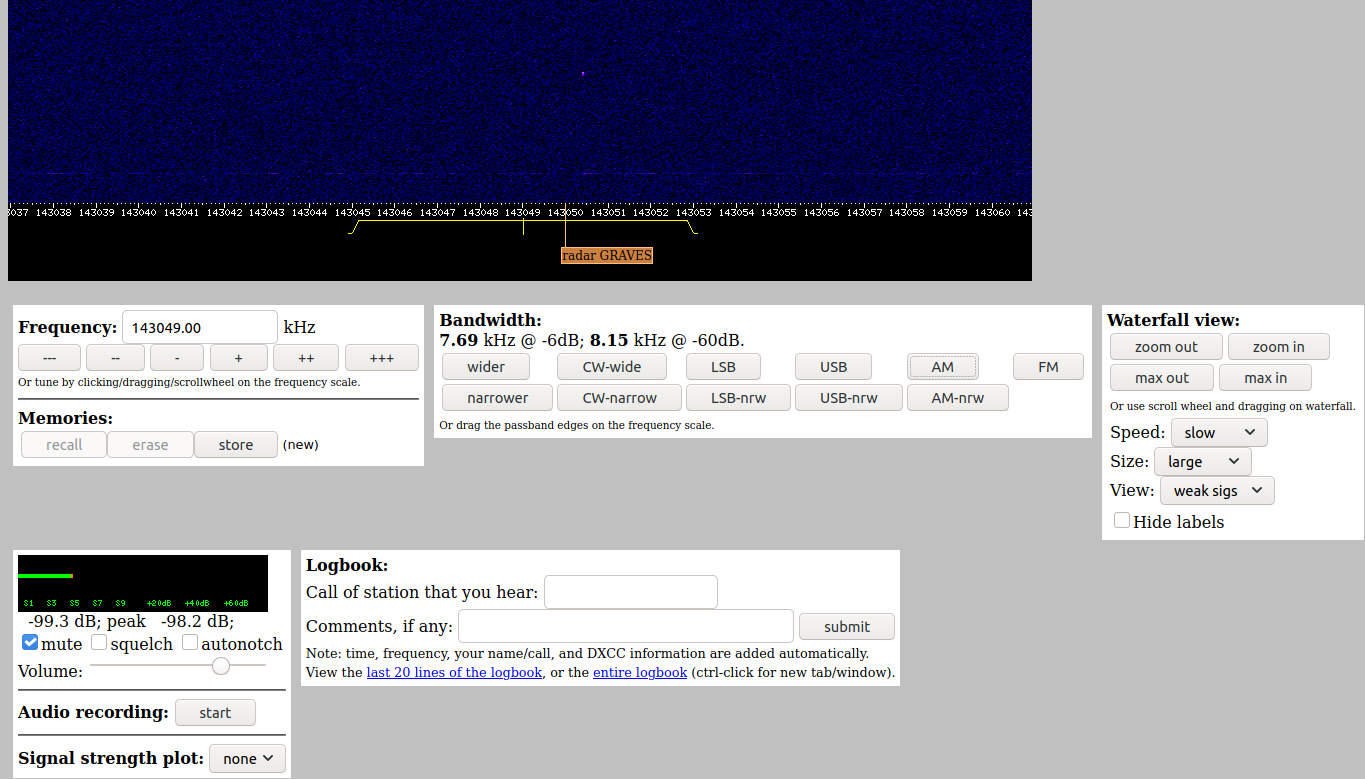This screenshot has height=779, width=1365.
Task: Turn on autonotch filter
Action: pos(190,643)
